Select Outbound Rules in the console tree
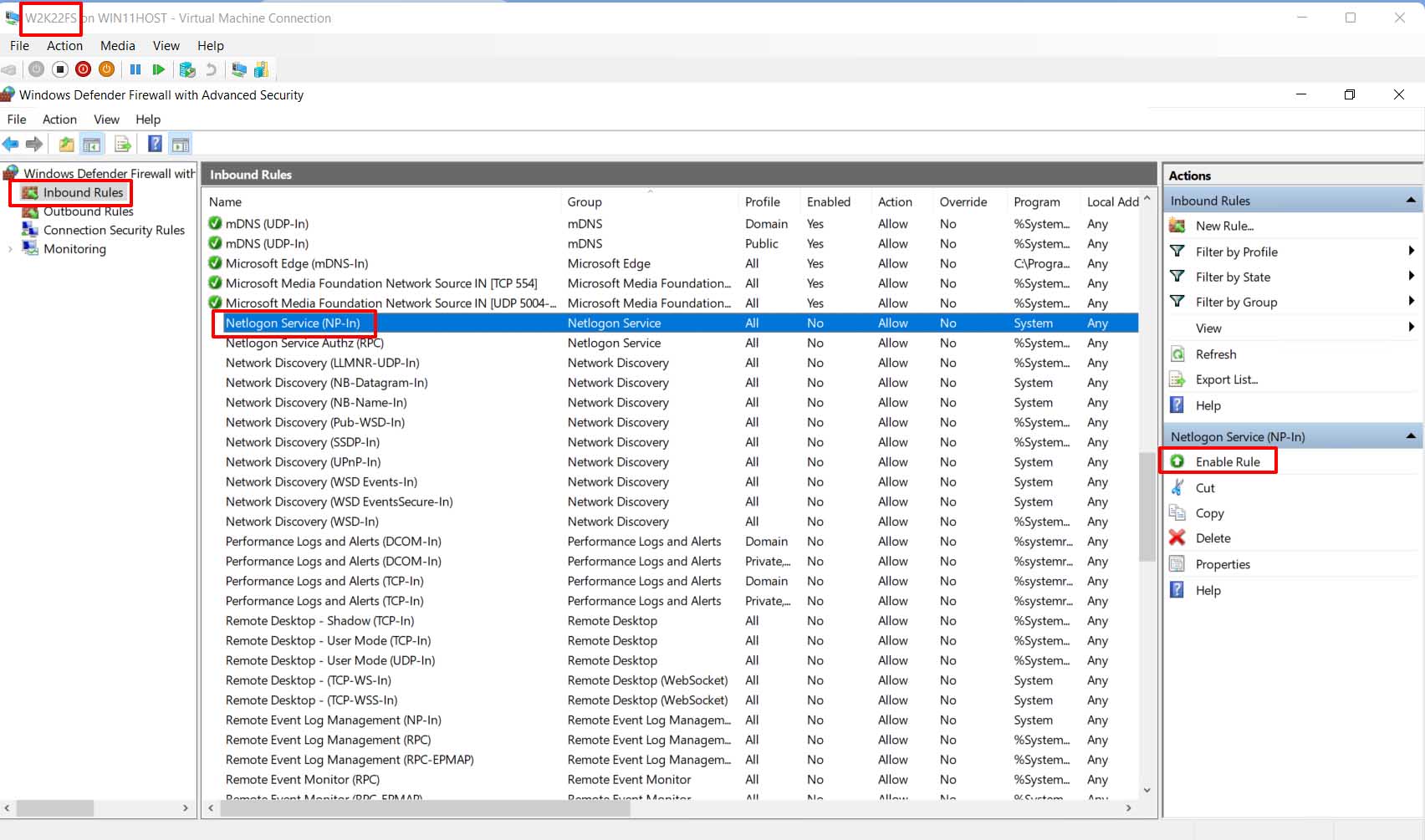 coord(88,211)
